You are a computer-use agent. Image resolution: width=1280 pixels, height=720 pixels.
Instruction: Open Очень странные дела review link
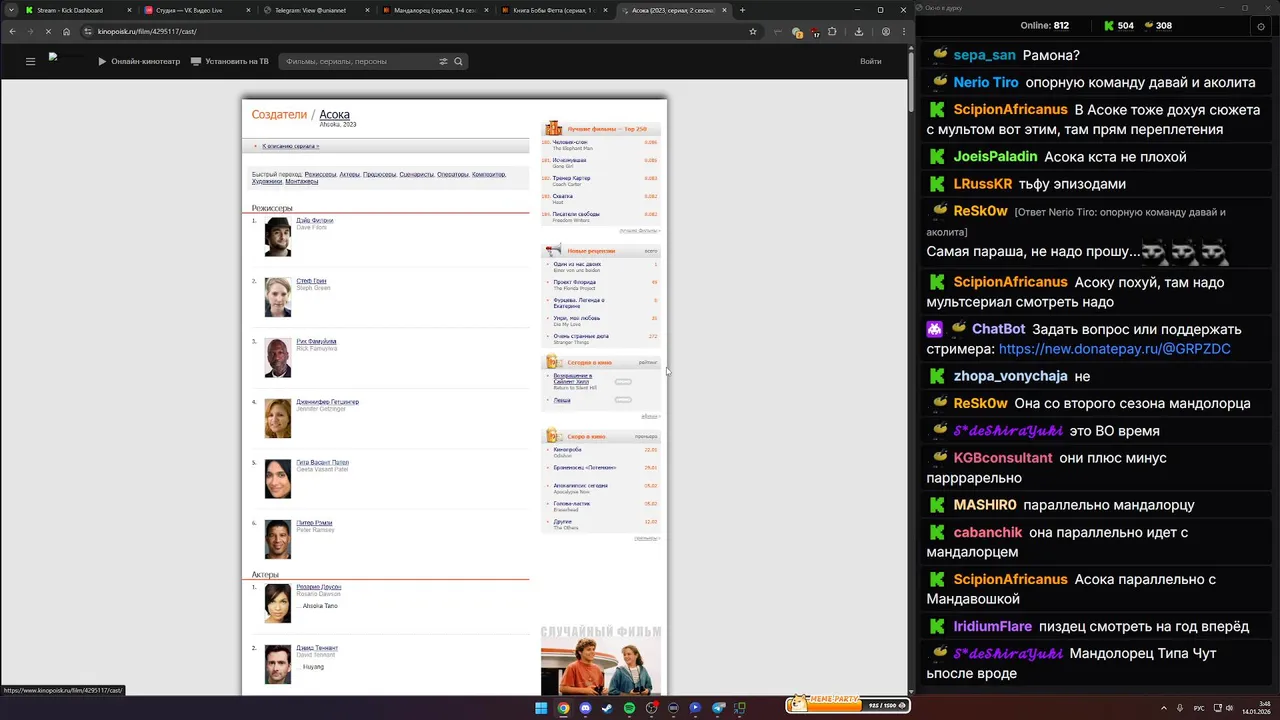(580, 336)
